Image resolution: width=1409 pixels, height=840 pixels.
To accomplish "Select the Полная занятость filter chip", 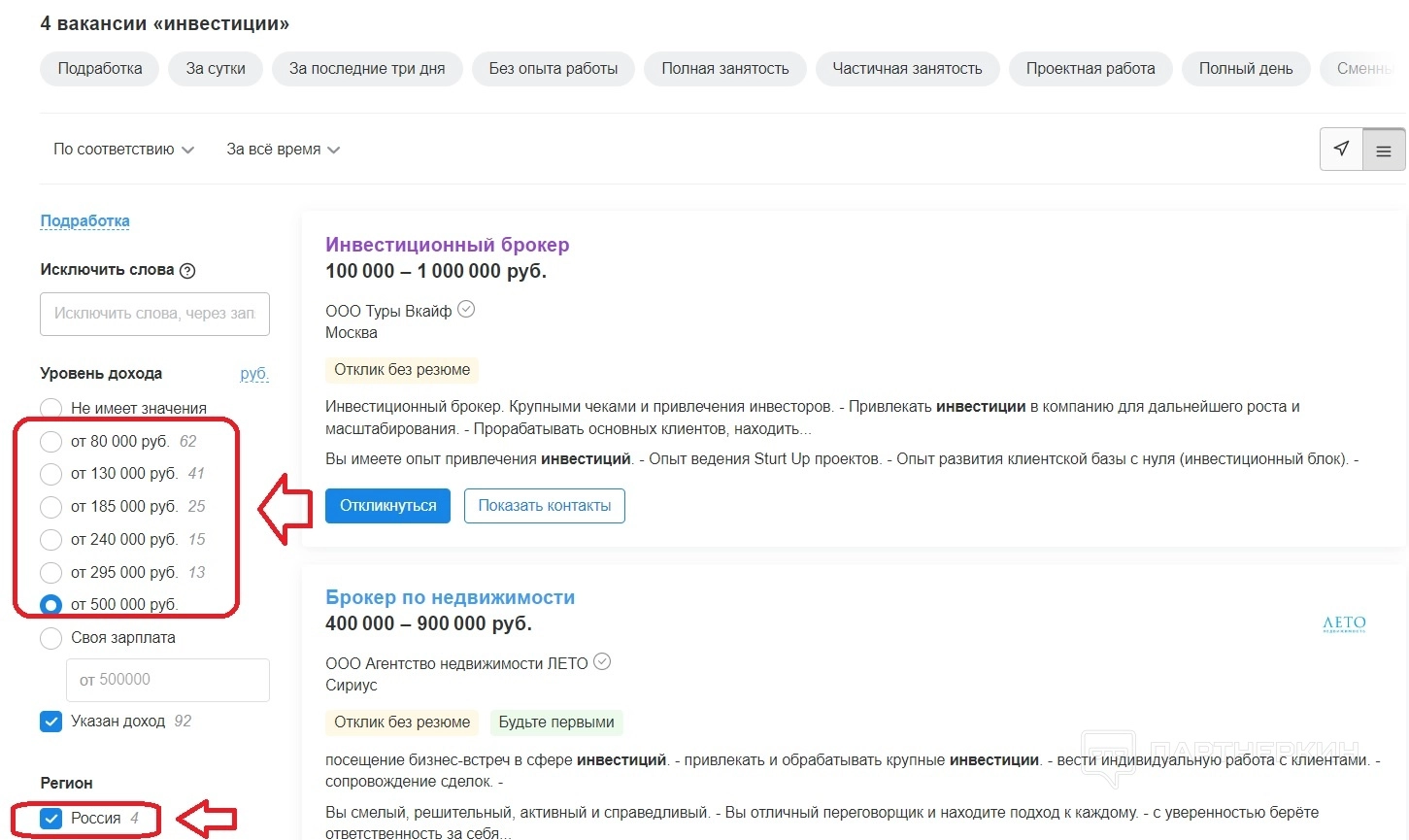I will click(724, 69).
